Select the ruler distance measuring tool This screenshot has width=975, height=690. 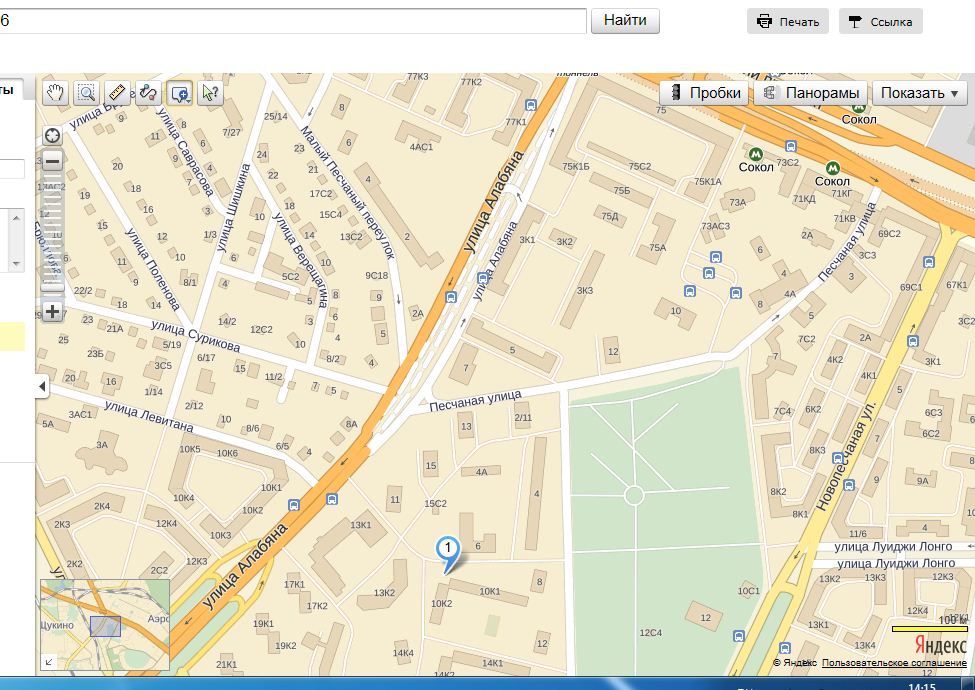[118, 93]
